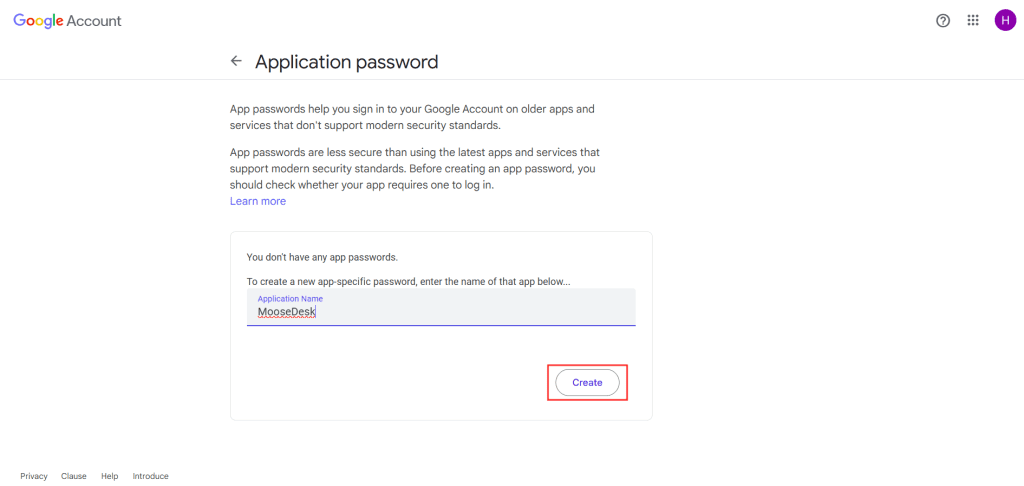Viewport: 1024px width, 486px height.
Task: Click the 'To create a new app-specific password' instruction
Action: pos(409,282)
